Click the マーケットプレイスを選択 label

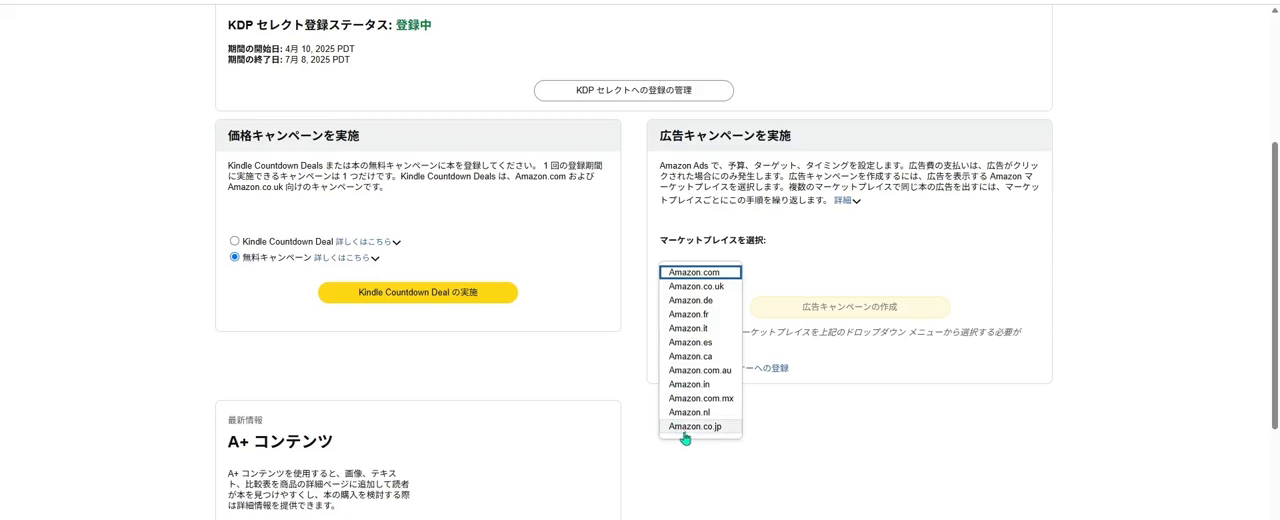713,240
